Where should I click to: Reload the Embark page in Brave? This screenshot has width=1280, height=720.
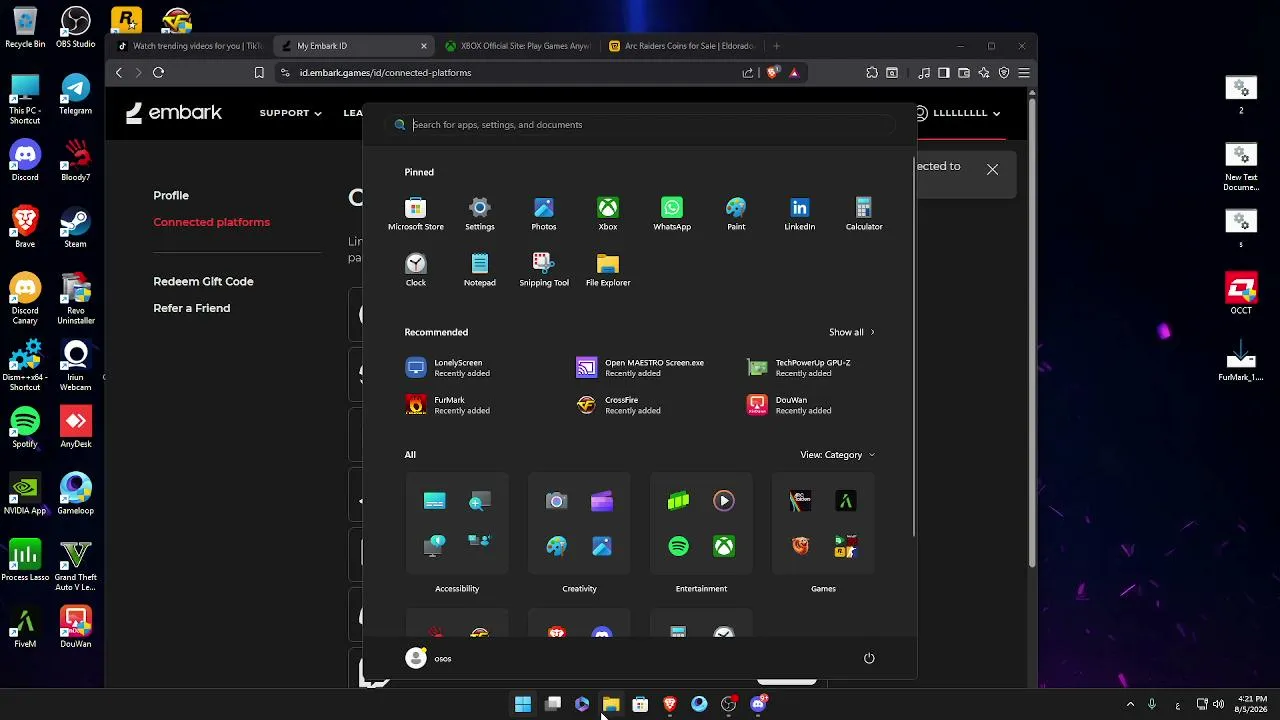coord(158,72)
